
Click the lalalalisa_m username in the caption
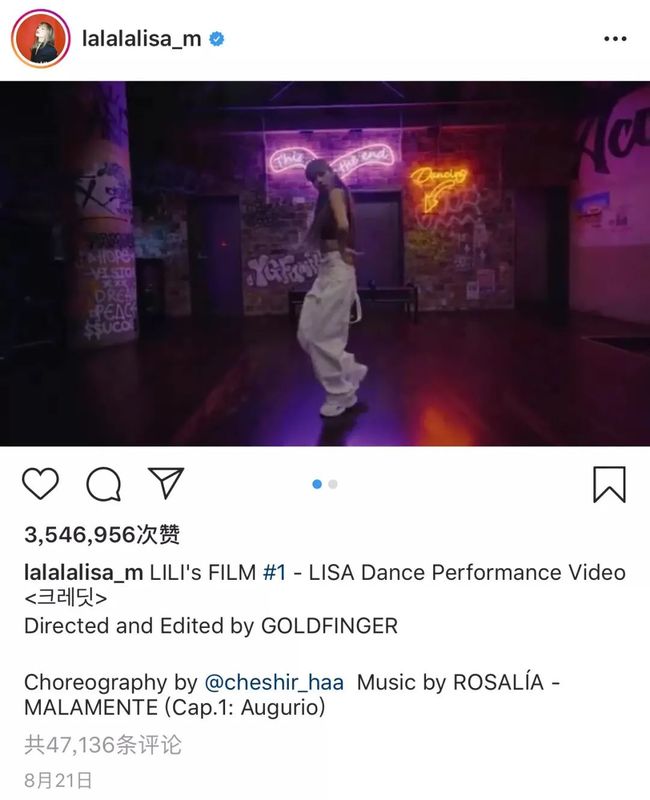coord(83,572)
